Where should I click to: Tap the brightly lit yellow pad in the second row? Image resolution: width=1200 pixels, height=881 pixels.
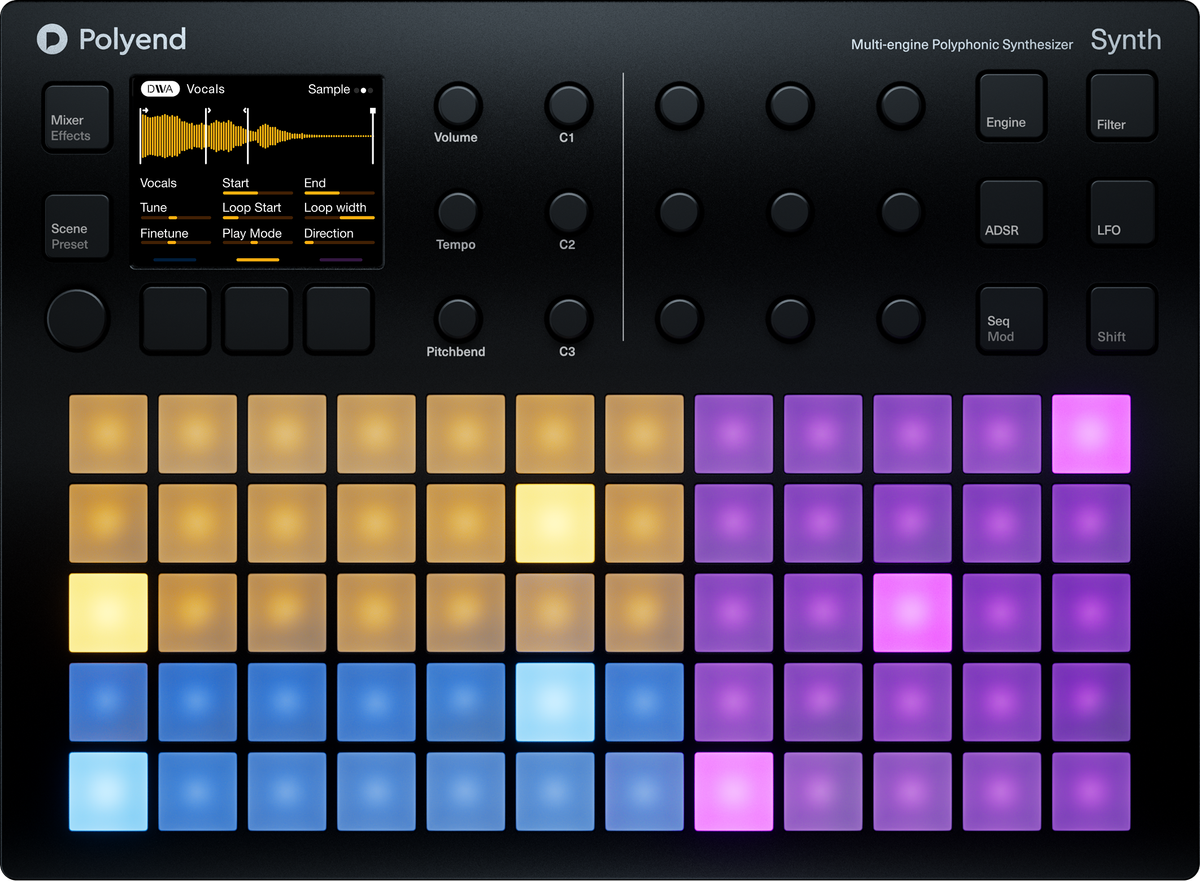[x=555, y=523]
